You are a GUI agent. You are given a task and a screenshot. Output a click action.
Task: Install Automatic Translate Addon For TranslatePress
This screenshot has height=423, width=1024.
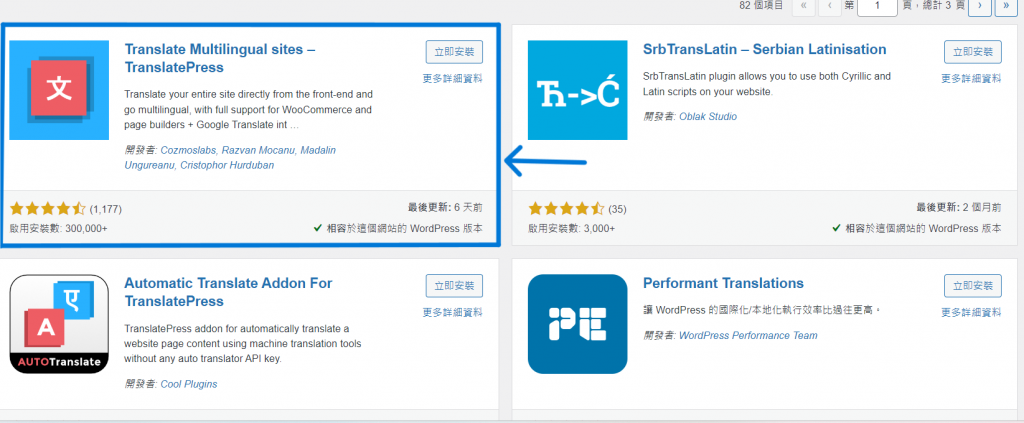pyautogui.click(x=454, y=286)
